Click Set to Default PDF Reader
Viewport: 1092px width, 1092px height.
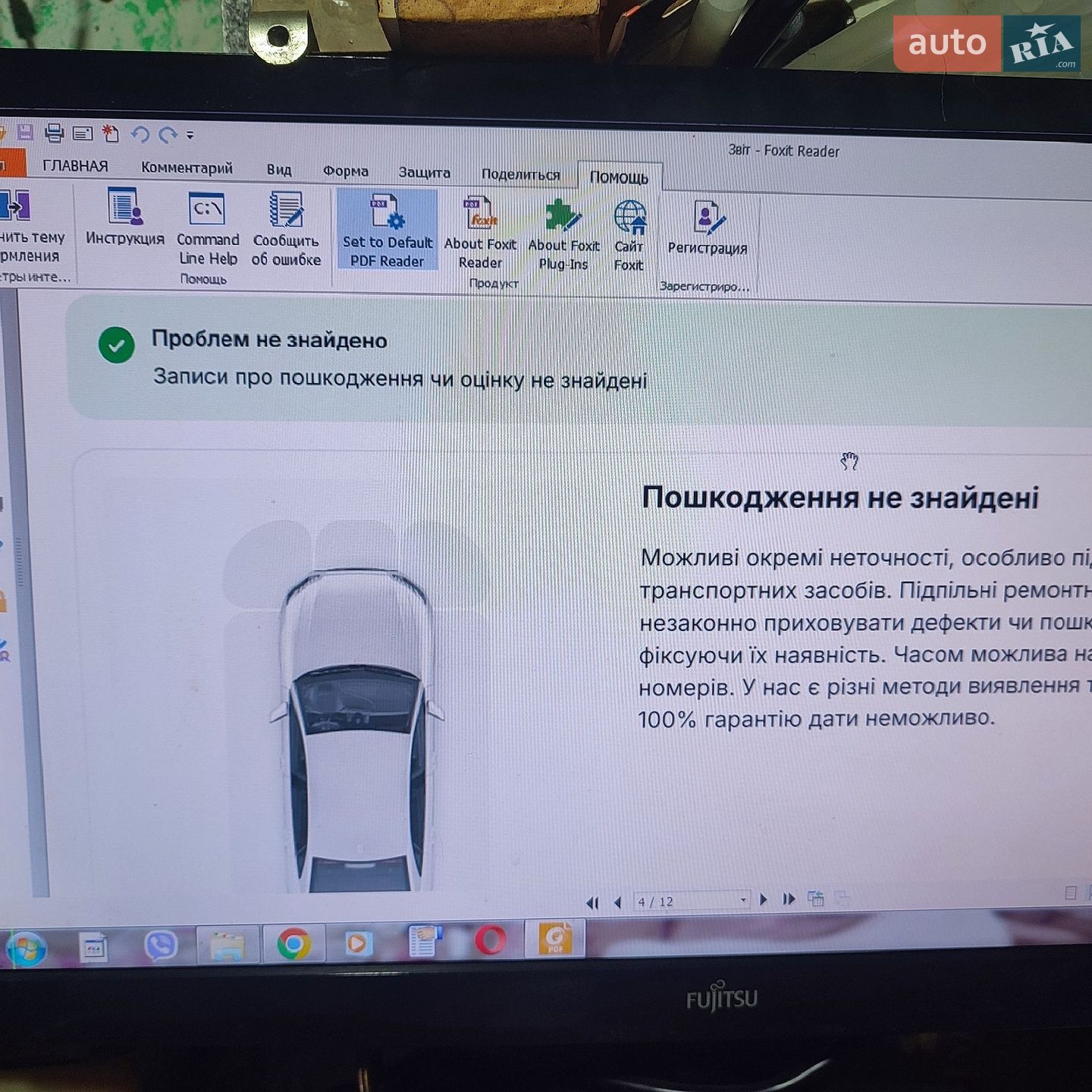tap(387, 229)
